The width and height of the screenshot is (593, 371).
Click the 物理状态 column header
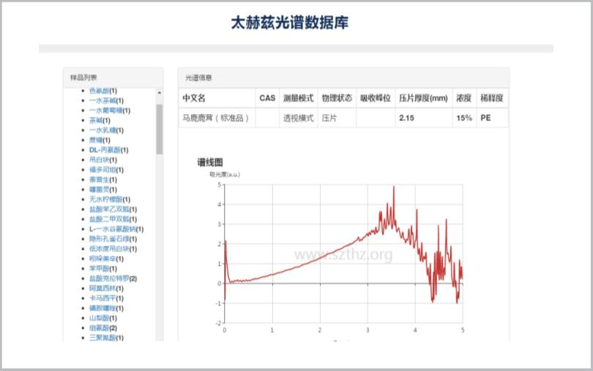(337, 98)
